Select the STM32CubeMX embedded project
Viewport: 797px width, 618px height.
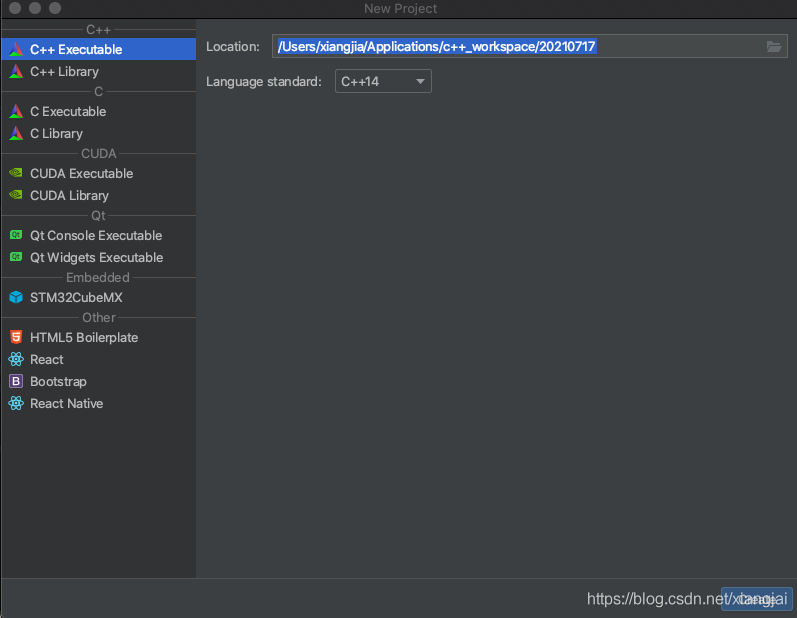pos(99,297)
